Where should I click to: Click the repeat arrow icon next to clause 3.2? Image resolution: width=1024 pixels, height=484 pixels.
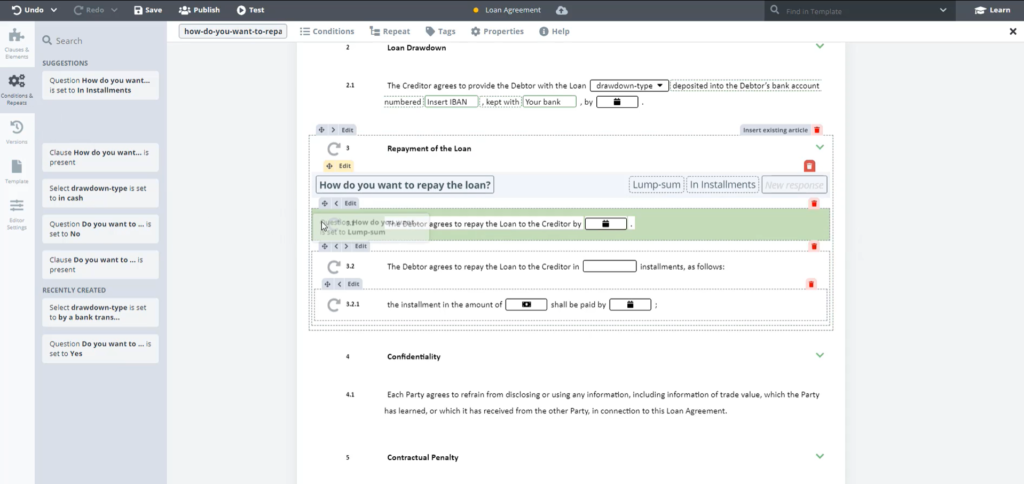click(x=334, y=266)
